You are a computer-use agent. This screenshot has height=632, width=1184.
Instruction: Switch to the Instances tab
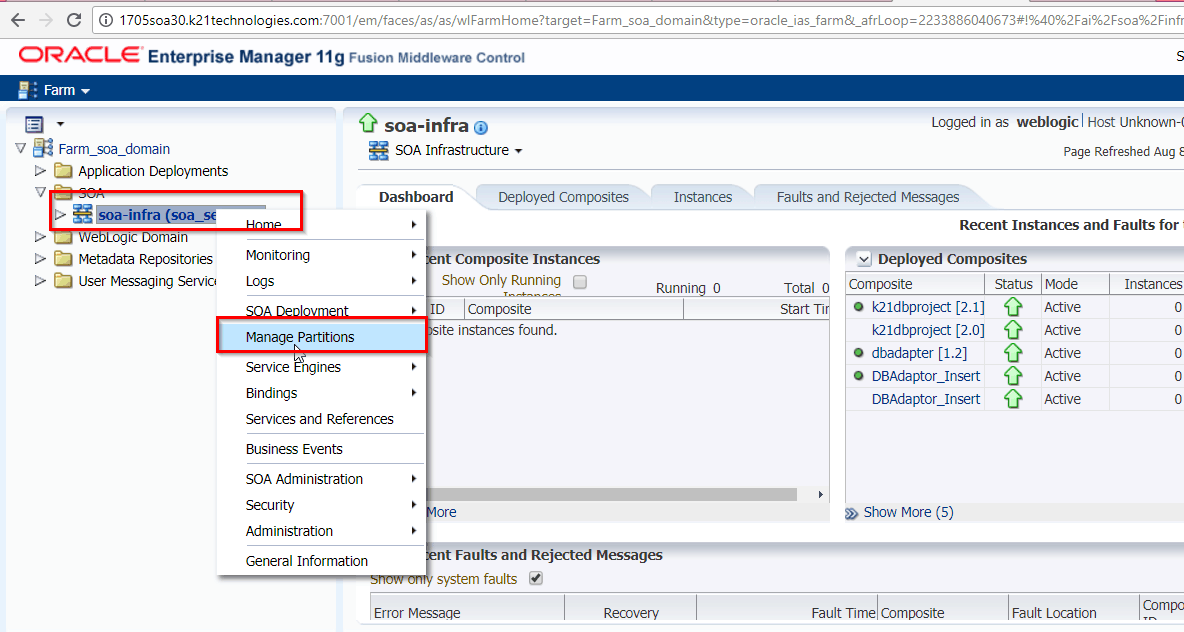702,197
